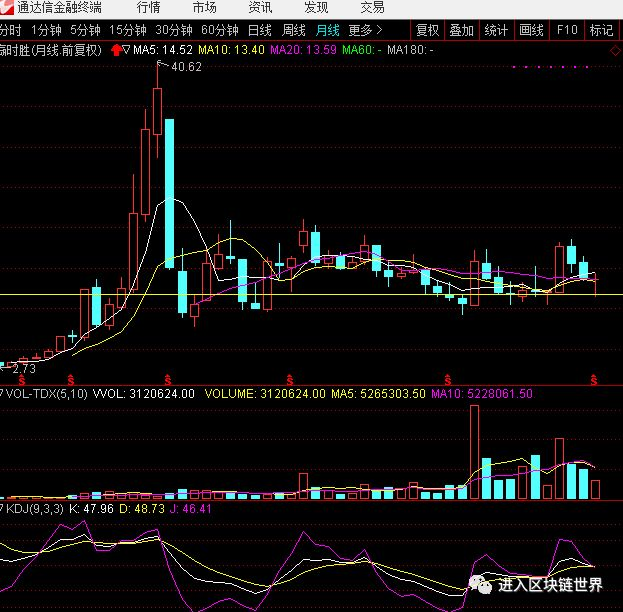The image size is (623, 612).
Task: Click the 复权 button
Action: pos(427,30)
